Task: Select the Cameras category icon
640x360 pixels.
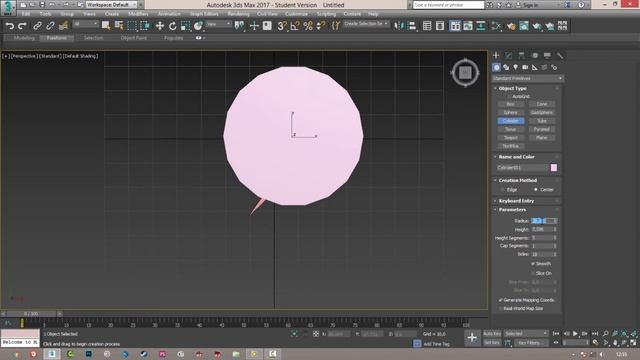Action: point(525,67)
